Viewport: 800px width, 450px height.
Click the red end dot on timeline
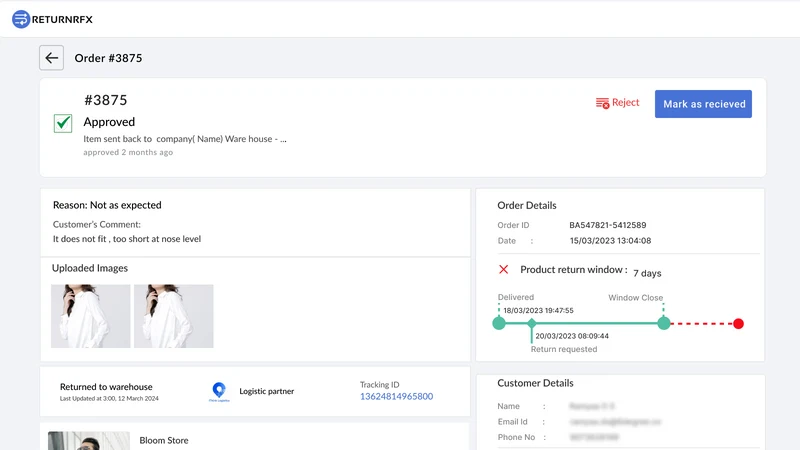pyautogui.click(x=738, y=323)
